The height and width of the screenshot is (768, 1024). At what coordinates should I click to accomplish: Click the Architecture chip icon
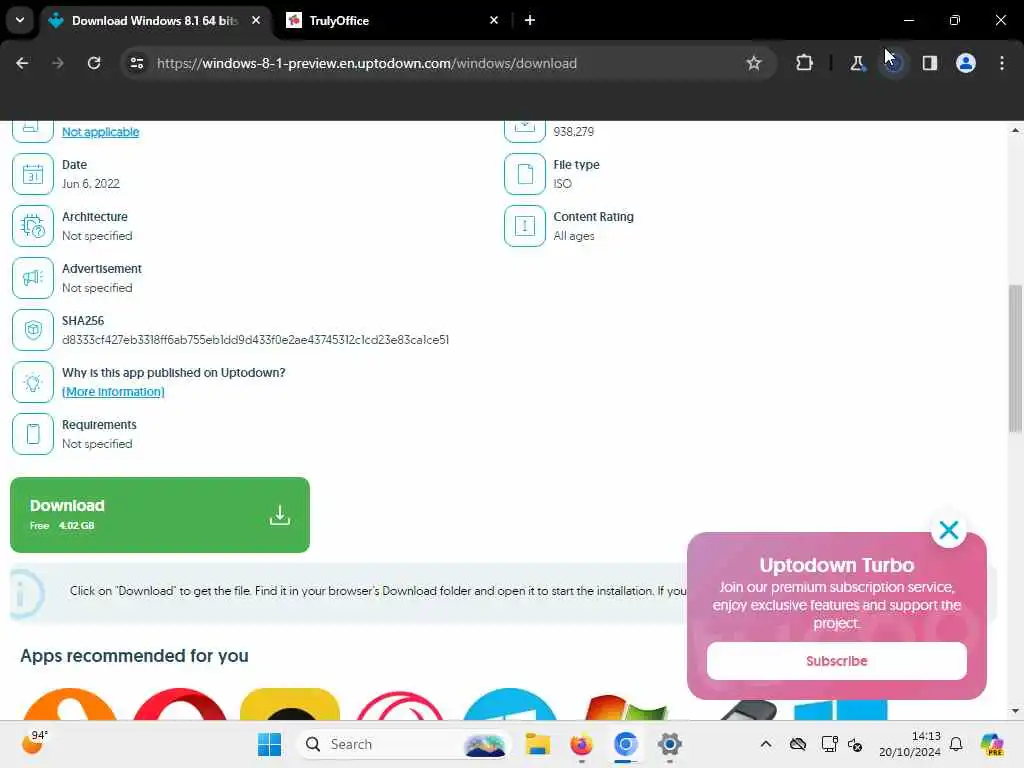coord(33,226)
